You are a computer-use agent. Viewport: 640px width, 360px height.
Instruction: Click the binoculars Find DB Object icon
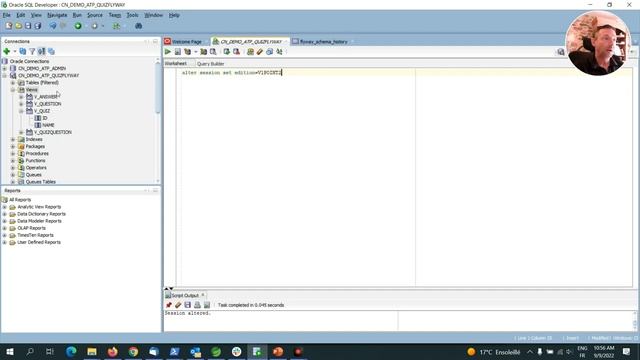click(x=138, y=26)
